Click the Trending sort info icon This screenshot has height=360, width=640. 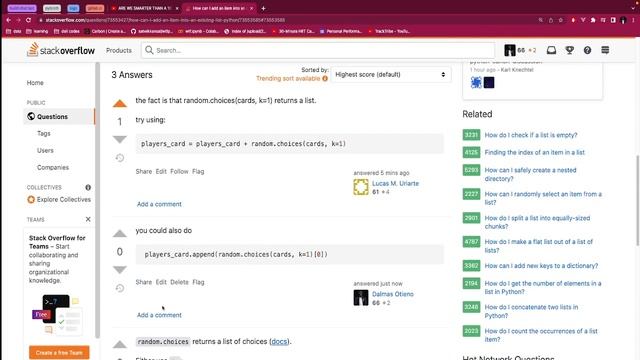tap(325, 78)
